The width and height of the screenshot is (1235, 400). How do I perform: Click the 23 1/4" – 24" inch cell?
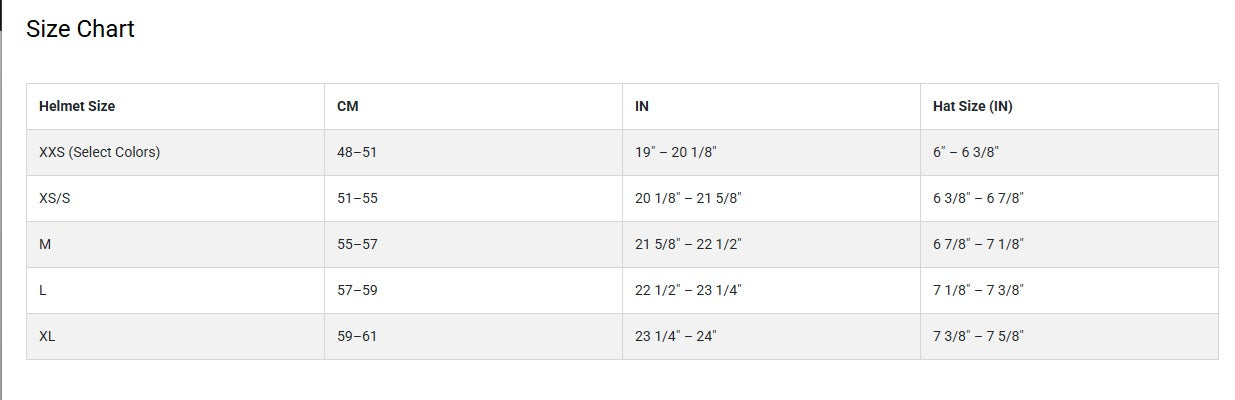(x=676, y=336)
